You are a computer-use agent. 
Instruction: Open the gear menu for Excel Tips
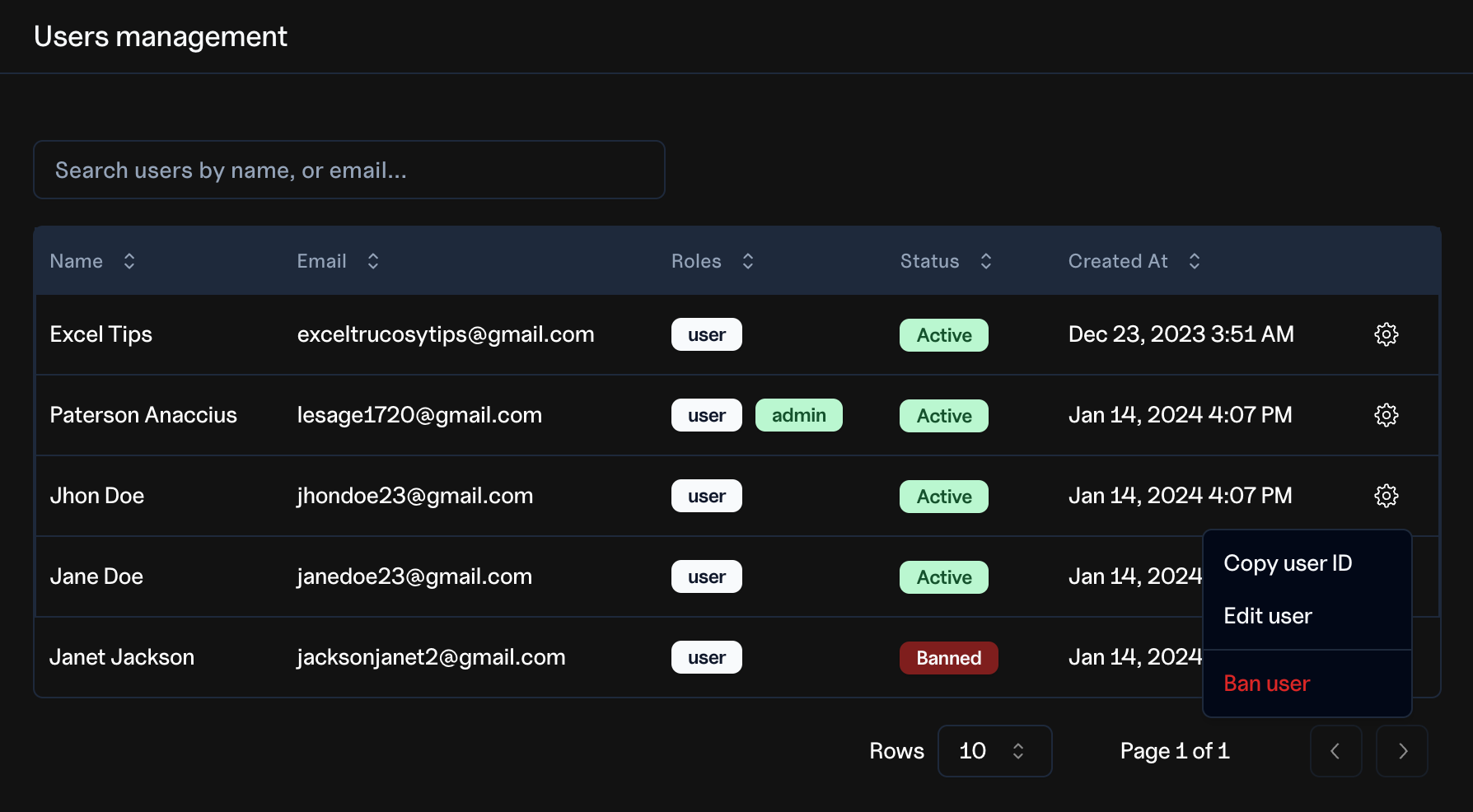[1386, 334]
